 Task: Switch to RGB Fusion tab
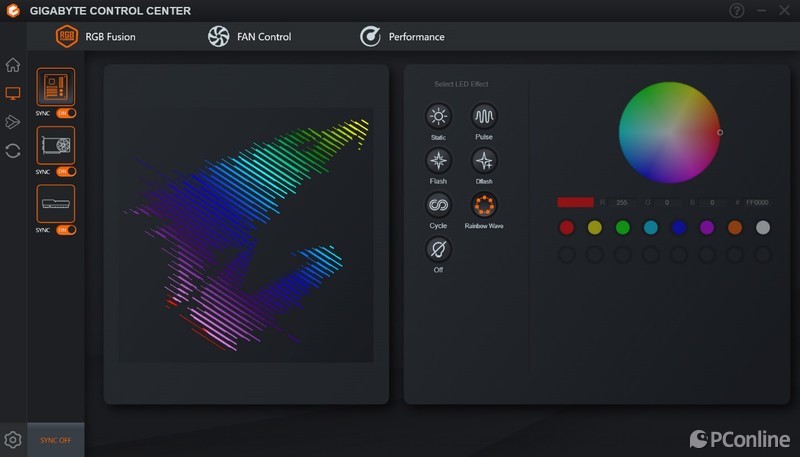coord(95,37)
